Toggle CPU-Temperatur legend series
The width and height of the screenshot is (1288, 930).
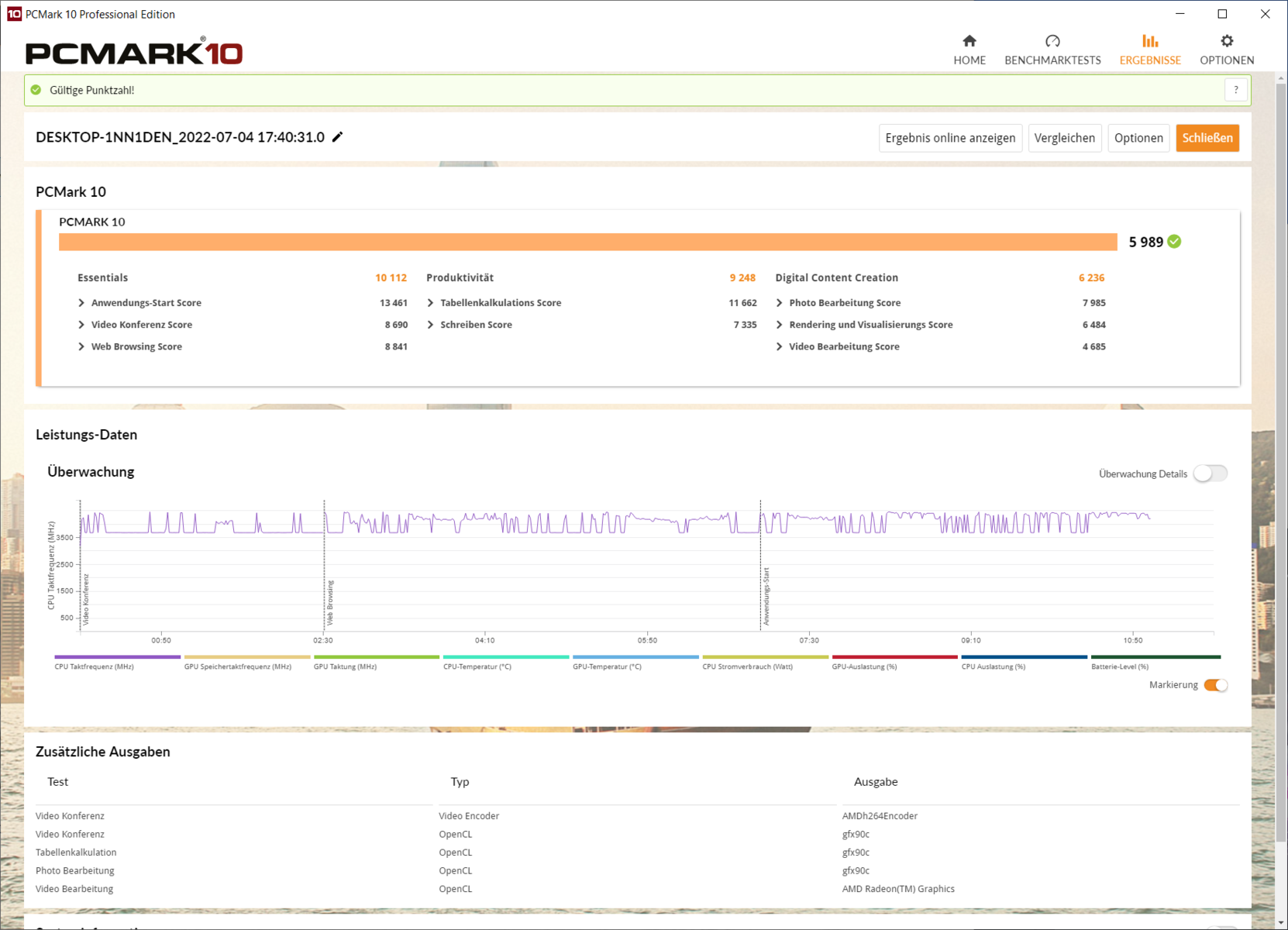pyautogui.click(x=505, y=663)
